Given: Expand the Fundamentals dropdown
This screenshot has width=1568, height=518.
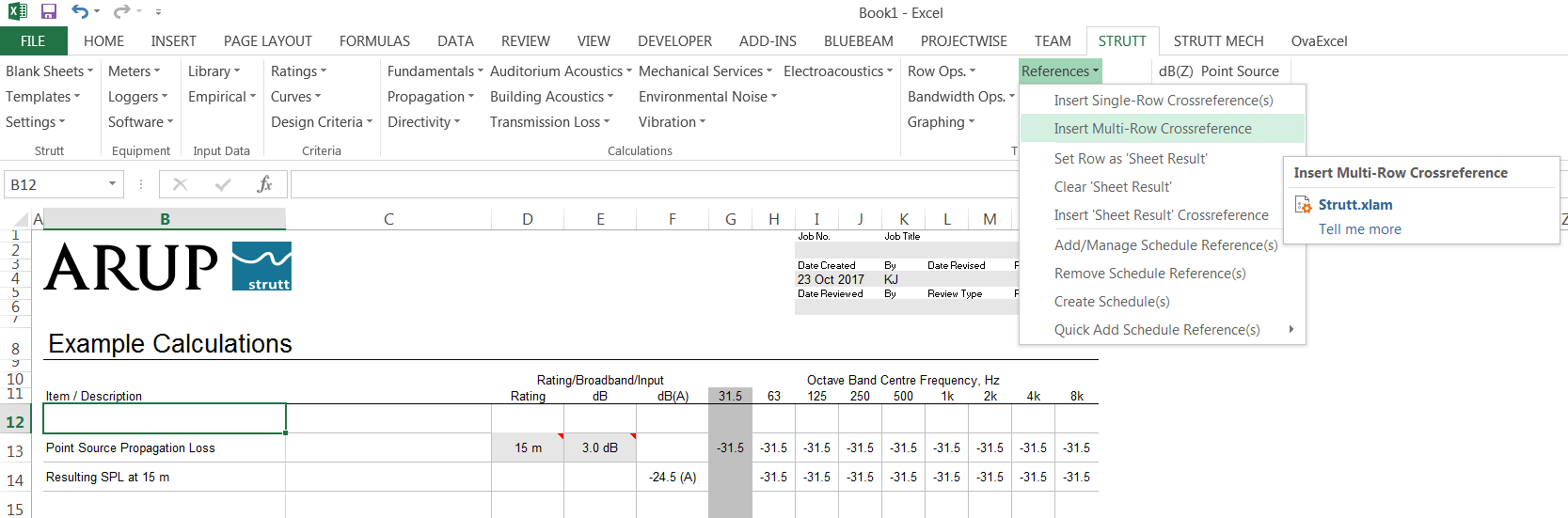Looking at the screenshot, I should 435,71.
